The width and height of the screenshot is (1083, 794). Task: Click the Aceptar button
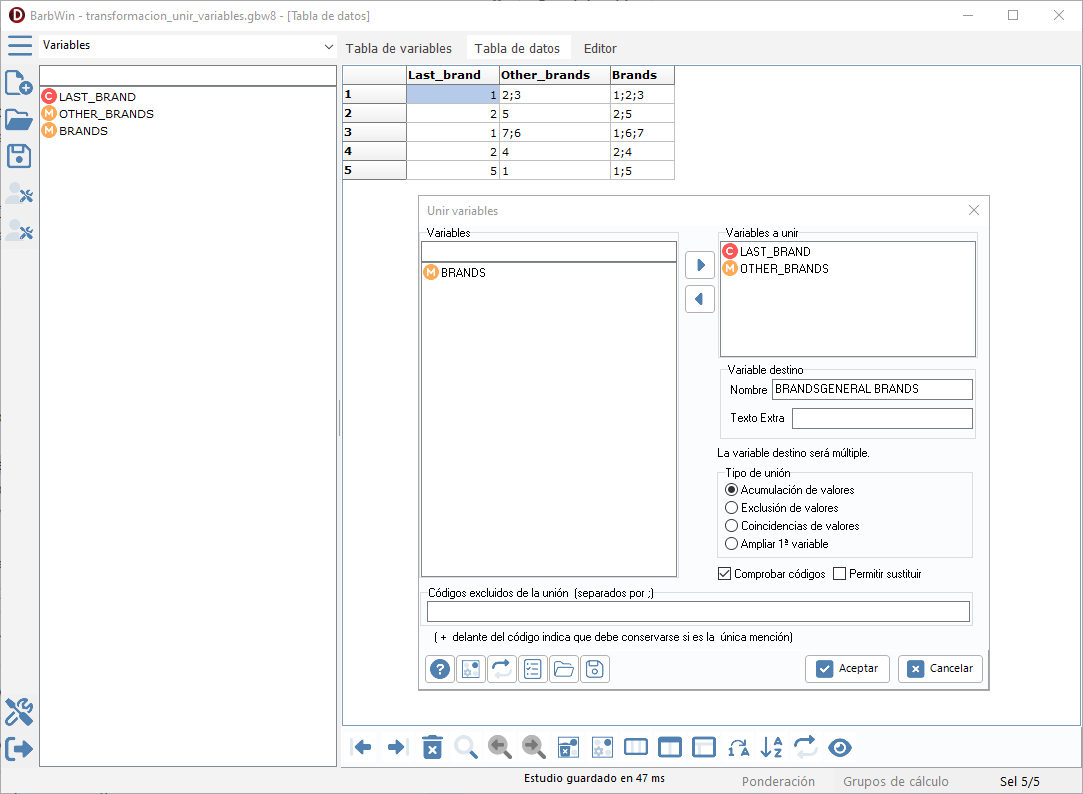[847, 669]
